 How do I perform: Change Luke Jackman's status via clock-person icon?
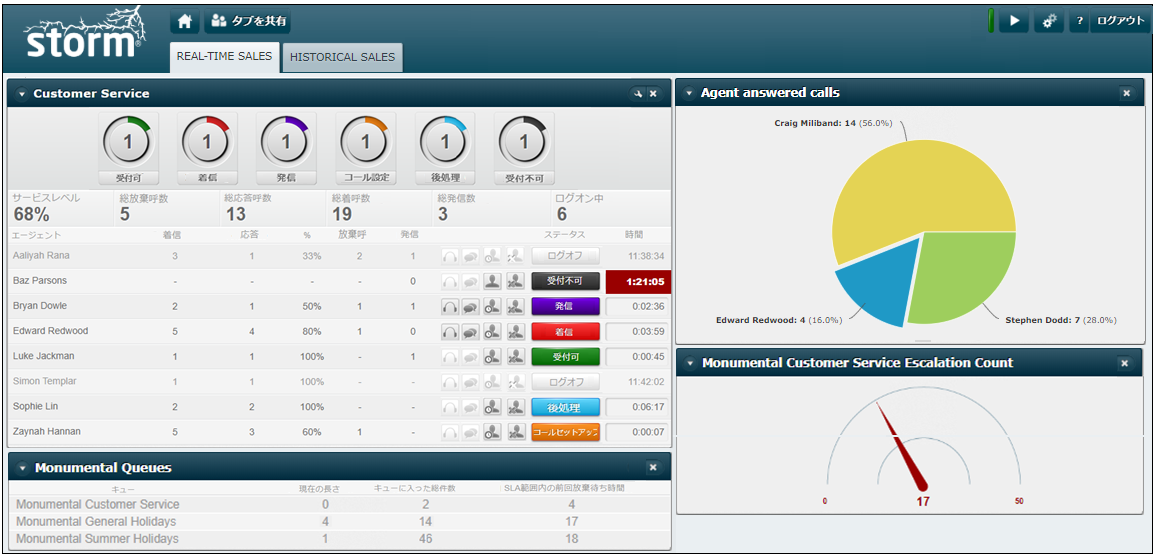pyautogui.click(x=493, y=356)
